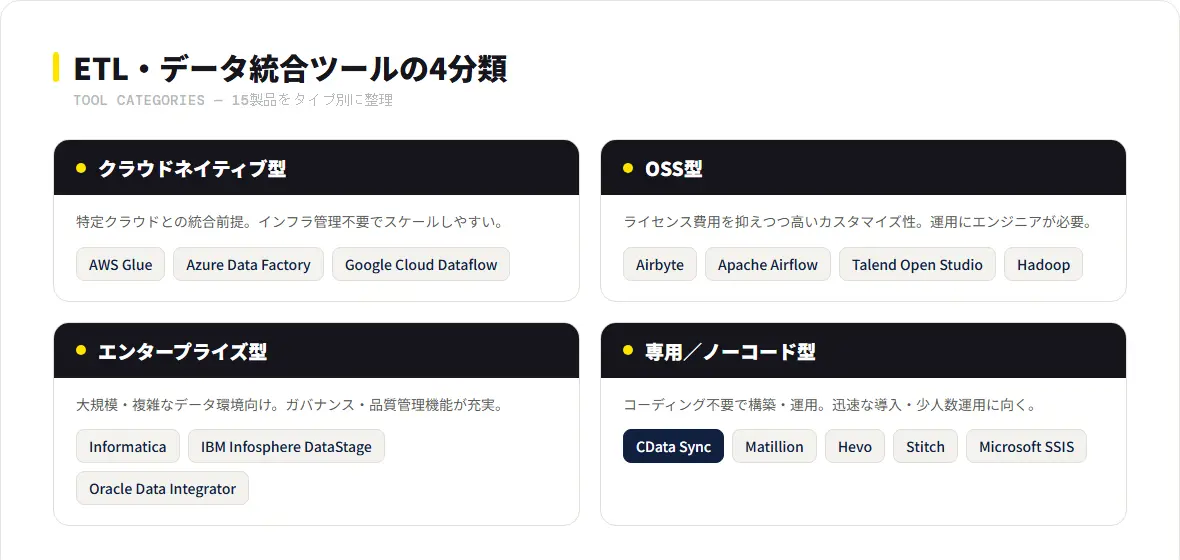Click the クラウドネイティブ型 card header
1180x560 pixels.
coord(316,168)
